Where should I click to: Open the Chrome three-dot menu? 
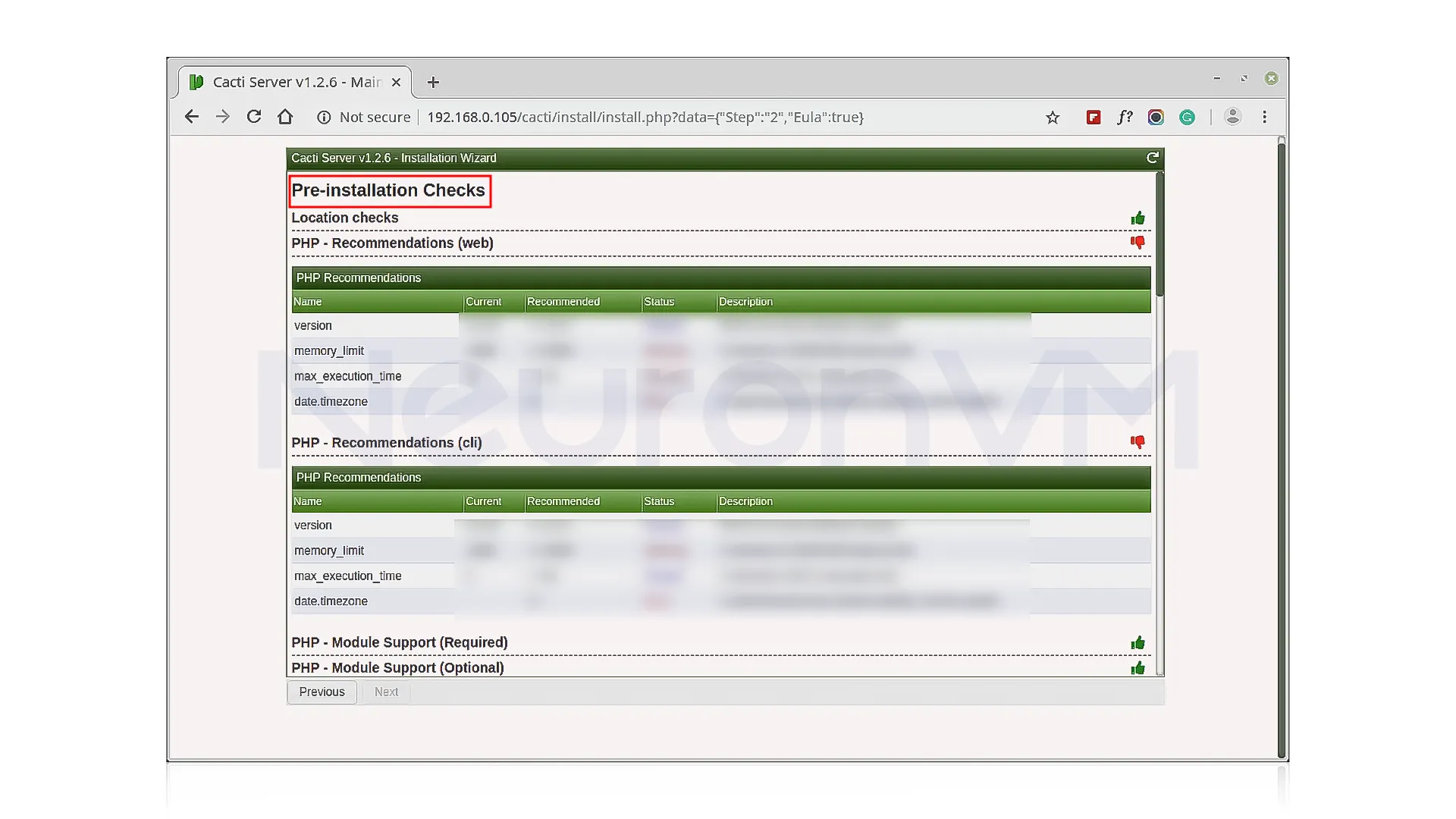(x=1265, y=117)
